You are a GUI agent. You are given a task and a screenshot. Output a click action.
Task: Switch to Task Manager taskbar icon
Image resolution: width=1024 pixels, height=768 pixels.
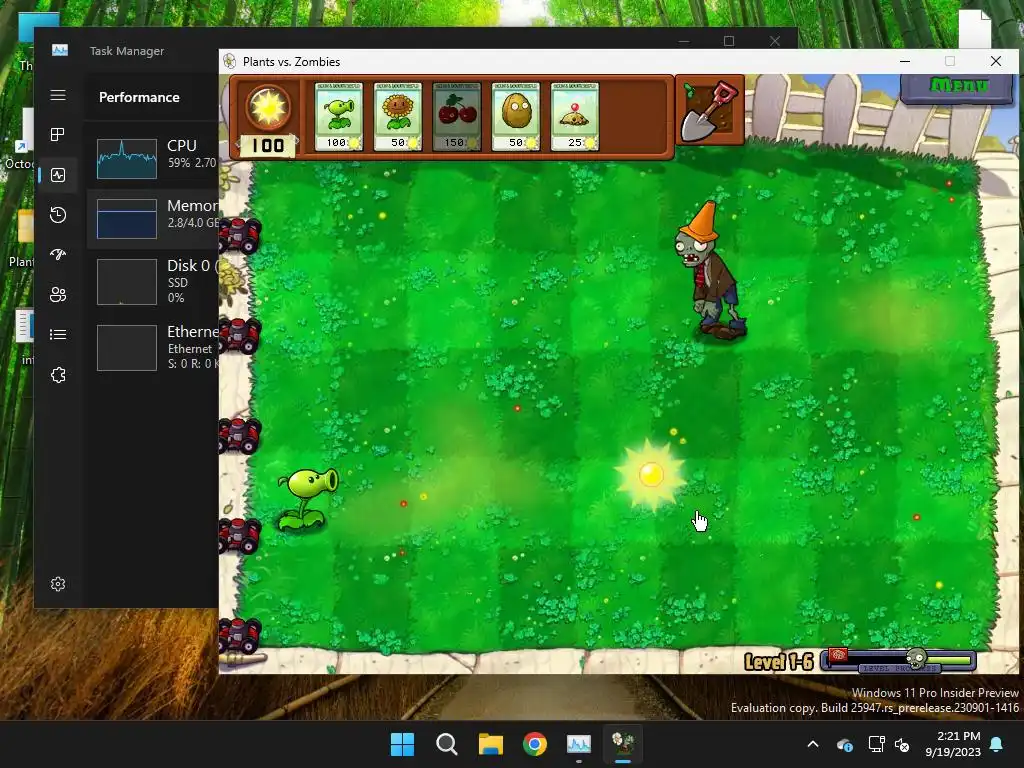[x=579, y=744]
